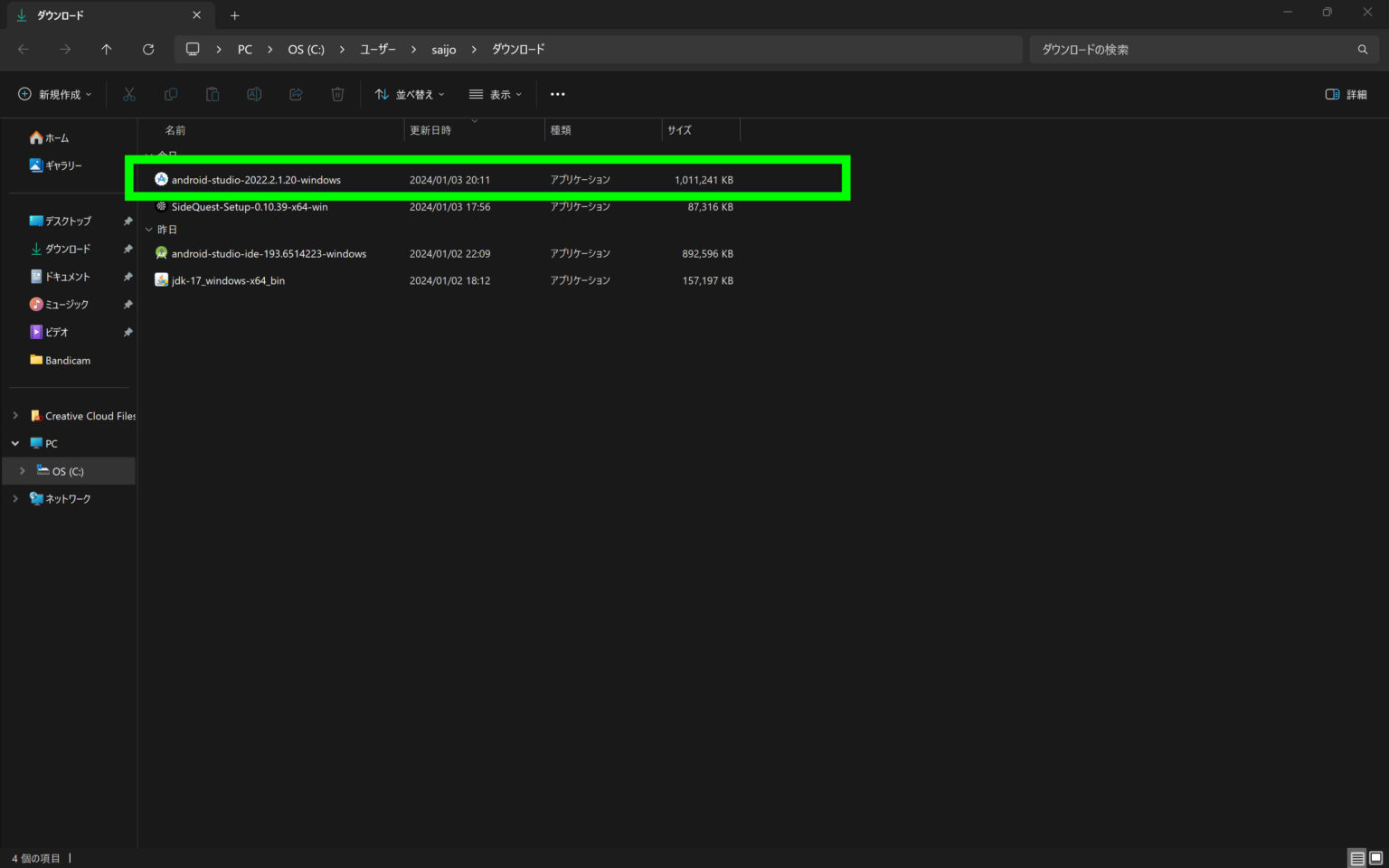Screen dimensions: 1389x868
Task: Click the Paste icon in the toolbar
Action: [x=213, y=94]
